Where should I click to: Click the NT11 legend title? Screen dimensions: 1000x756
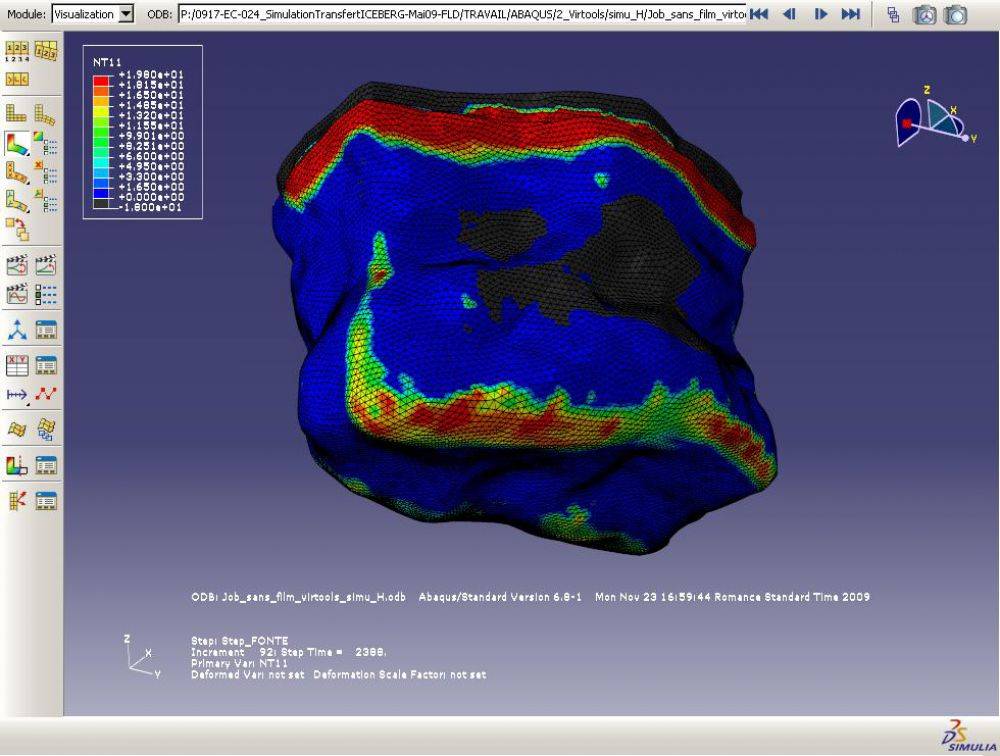point(107,62)
